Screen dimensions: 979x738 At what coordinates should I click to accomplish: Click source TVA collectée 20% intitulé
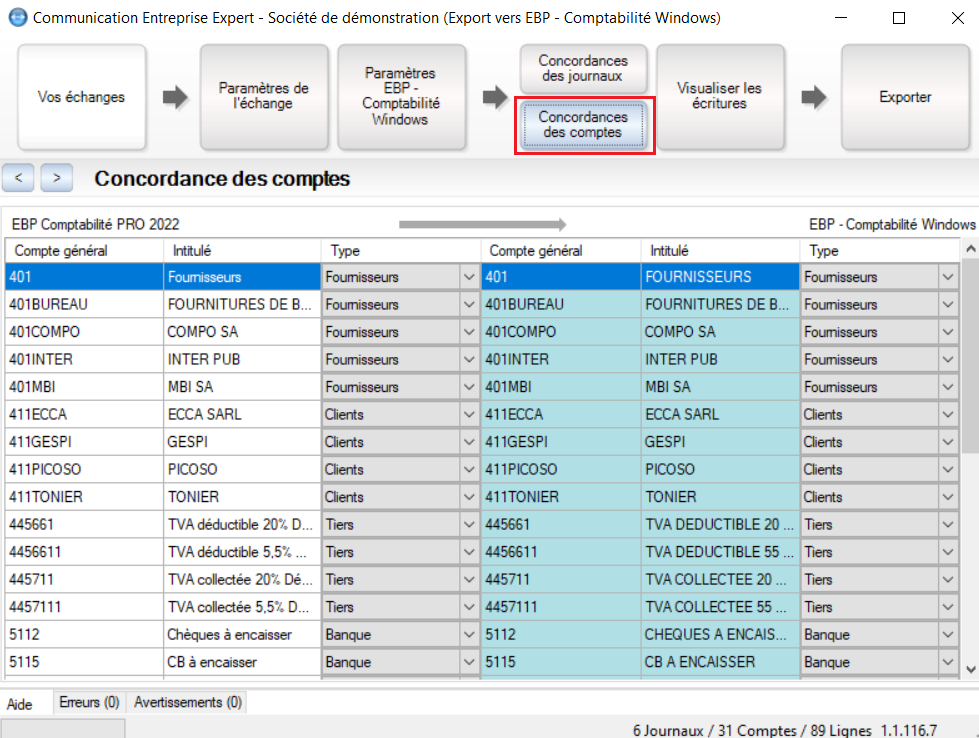tap(243, 579)
